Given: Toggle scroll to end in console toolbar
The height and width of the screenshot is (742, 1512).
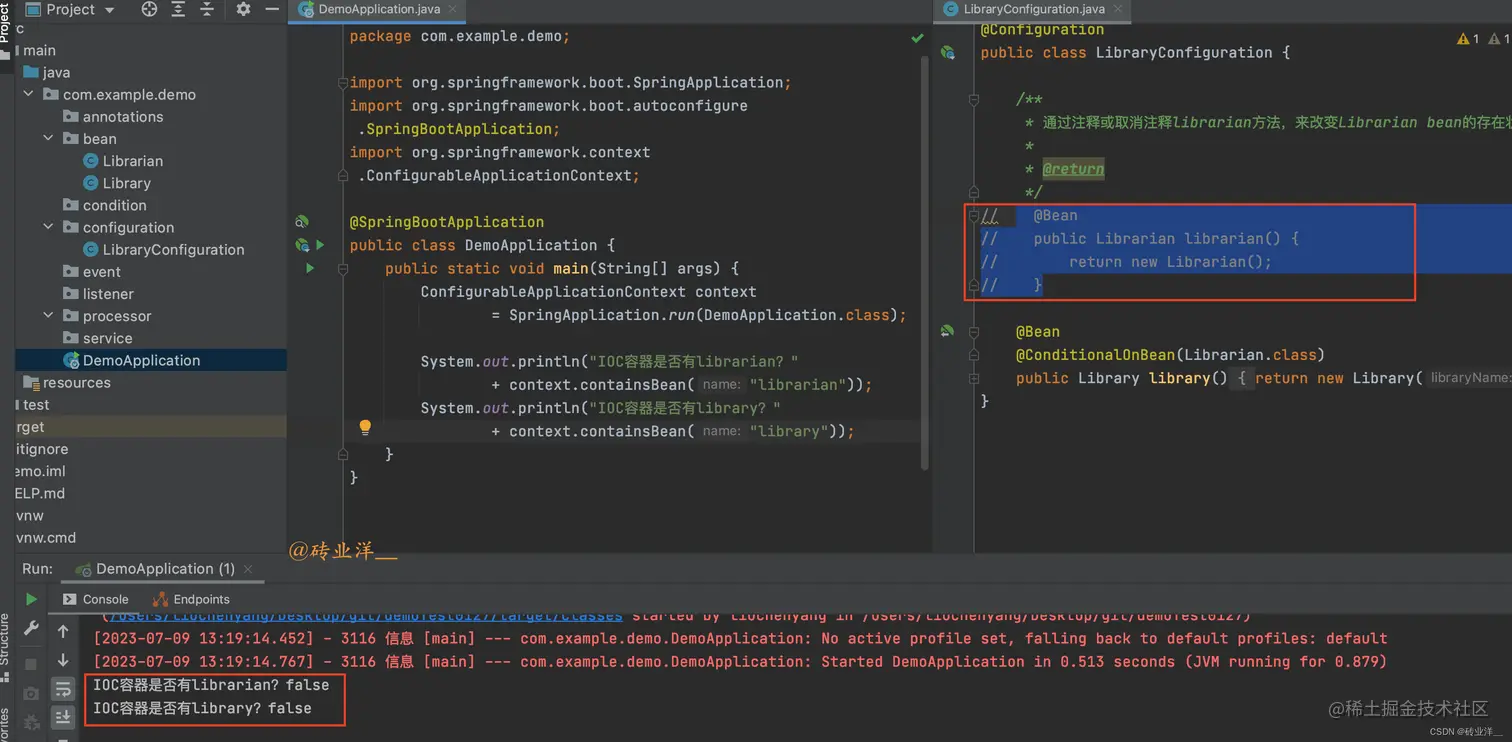Looking at the screenshot, I should [x=63, y=716].
